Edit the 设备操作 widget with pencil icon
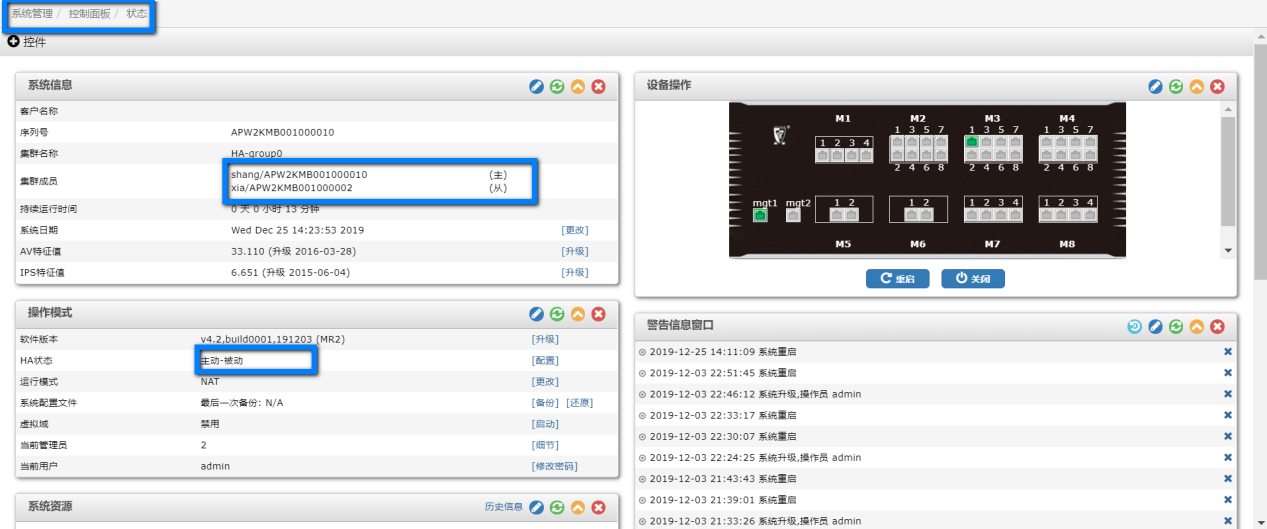 tap(1156, 87)
